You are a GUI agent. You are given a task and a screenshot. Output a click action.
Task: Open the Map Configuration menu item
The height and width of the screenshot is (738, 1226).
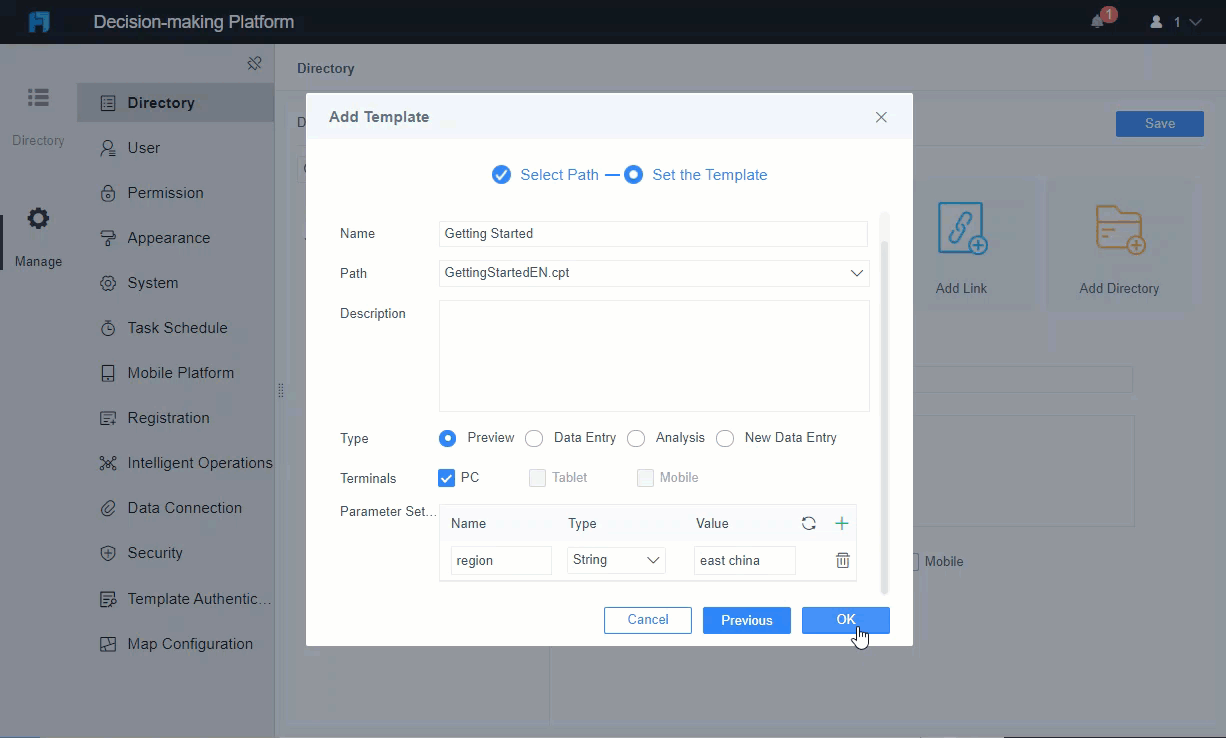pos(175,644)
